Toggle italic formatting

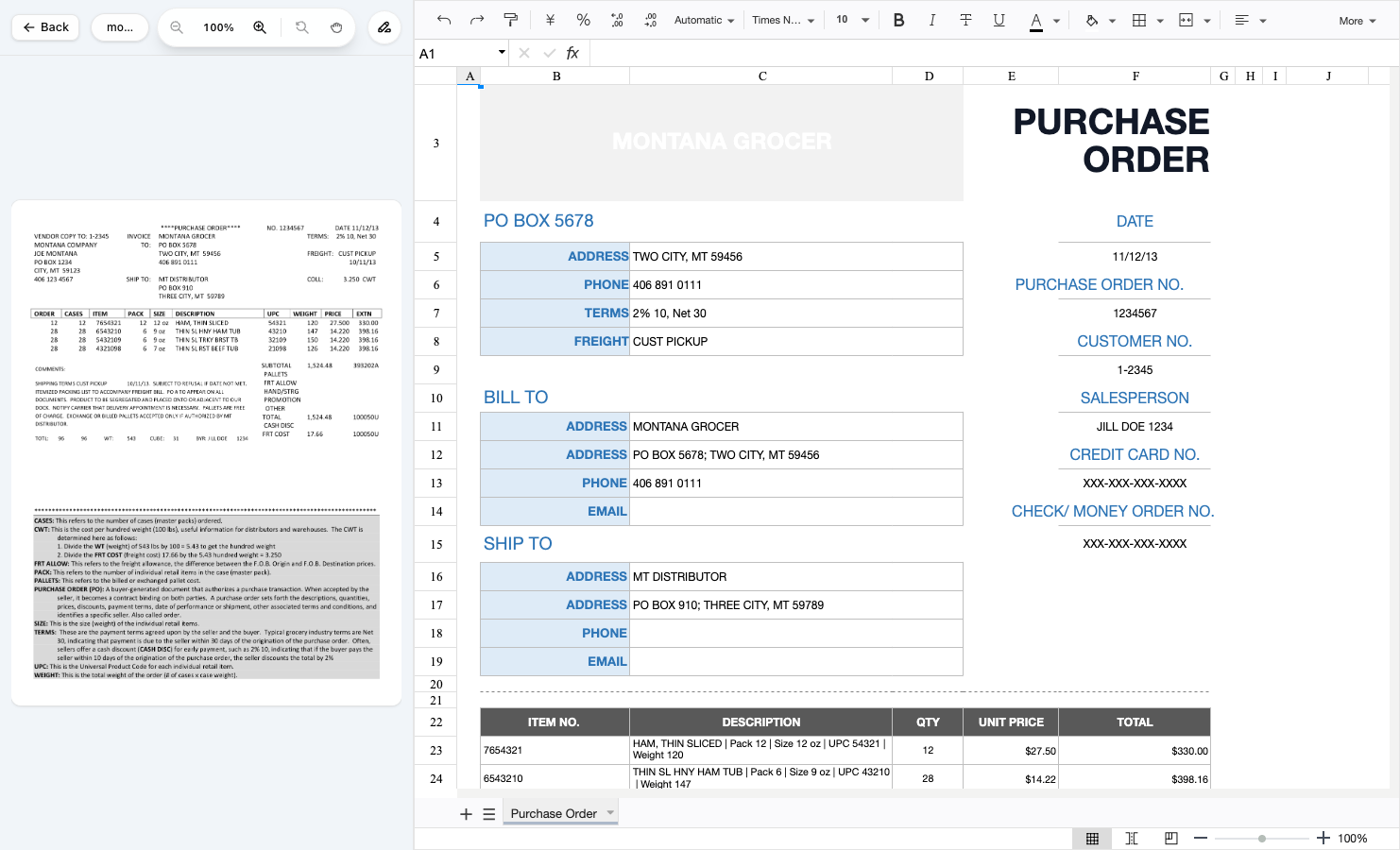pos(931,20)
